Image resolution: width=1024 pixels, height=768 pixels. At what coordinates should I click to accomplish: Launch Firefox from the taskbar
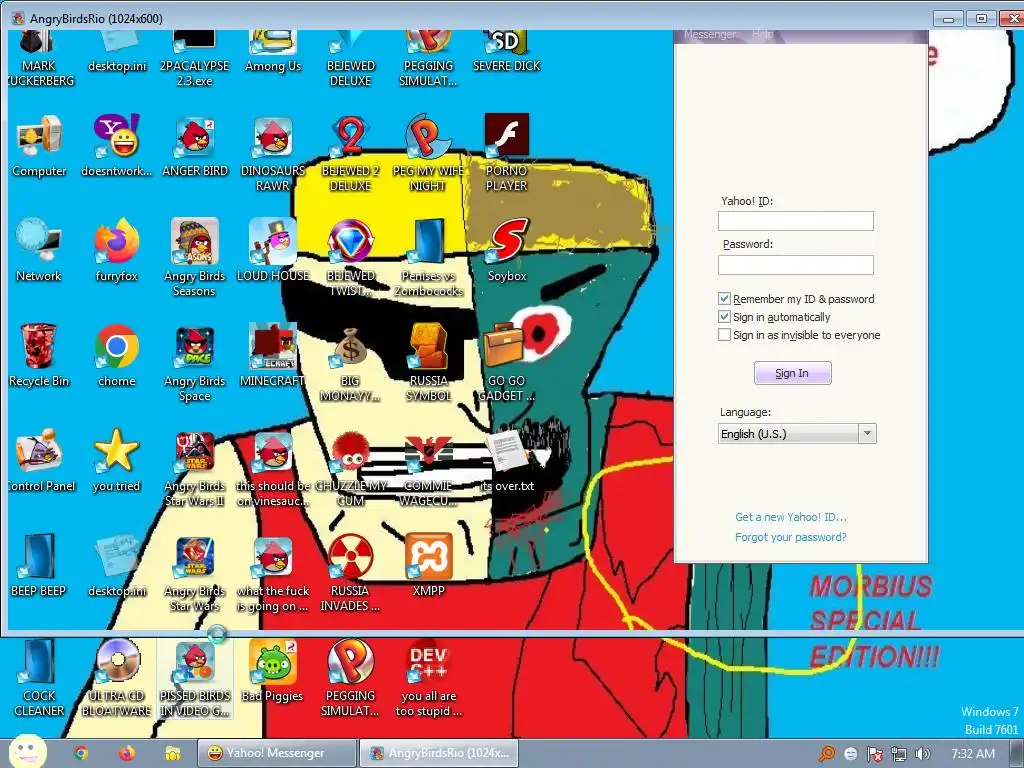[x=127, y=753]
